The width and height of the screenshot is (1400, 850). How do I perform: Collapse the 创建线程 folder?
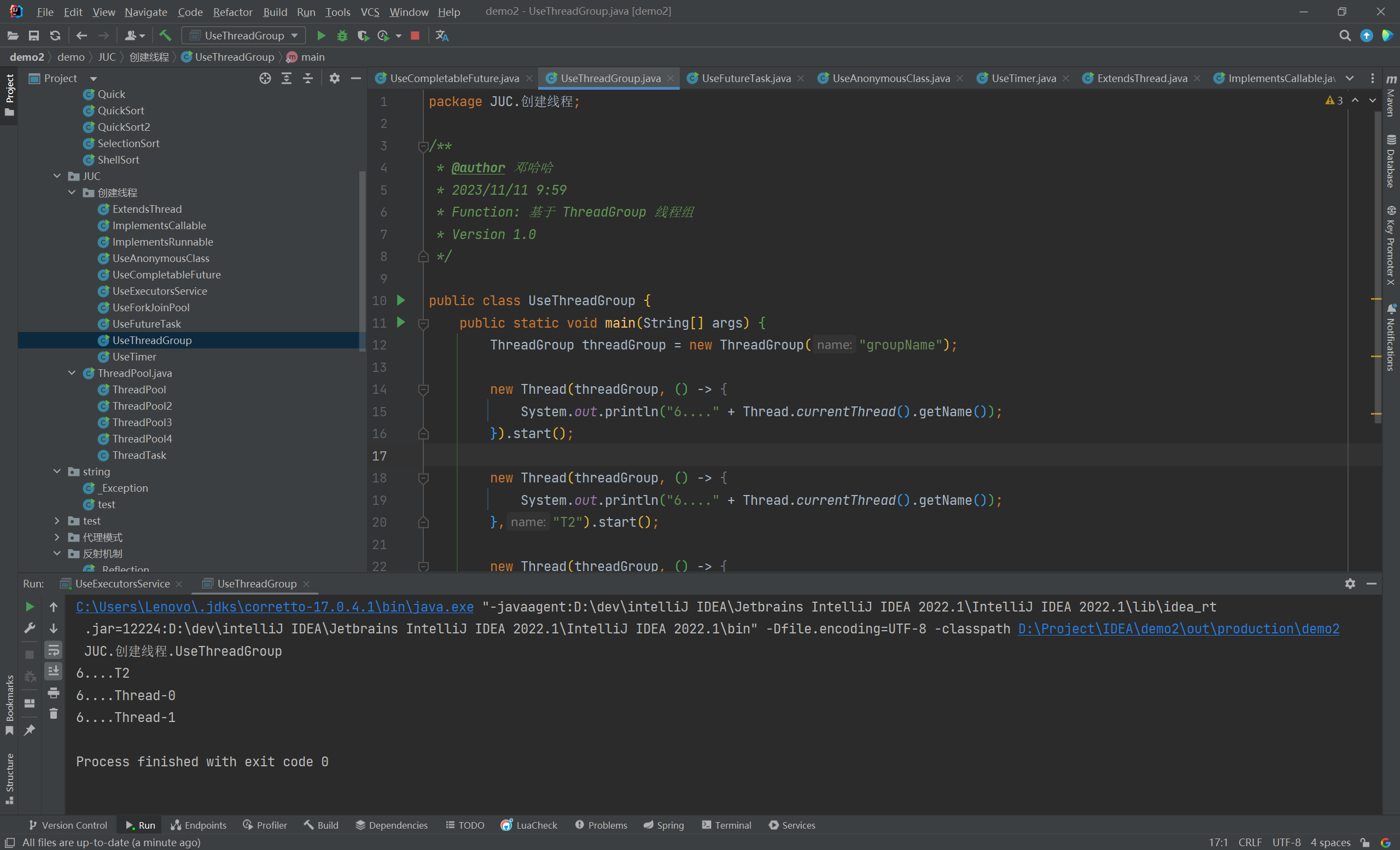click(72, 193)
